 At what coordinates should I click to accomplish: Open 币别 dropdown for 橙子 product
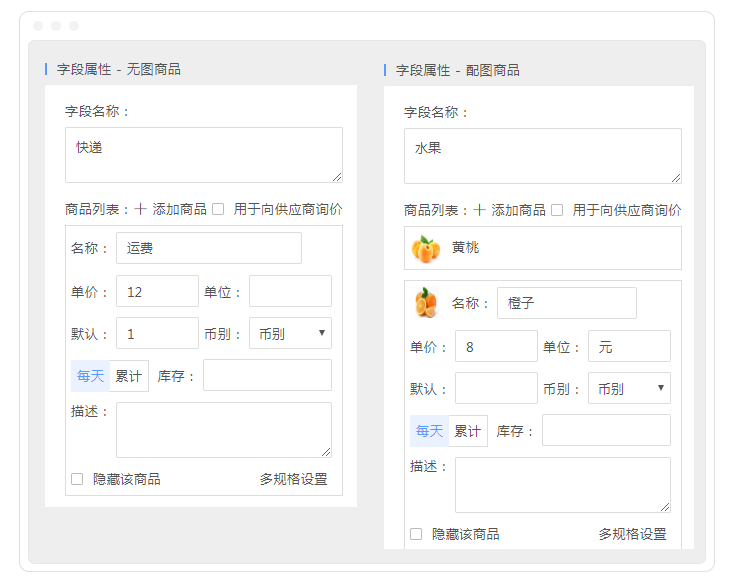pyautogui.click(x=629, y=388)
